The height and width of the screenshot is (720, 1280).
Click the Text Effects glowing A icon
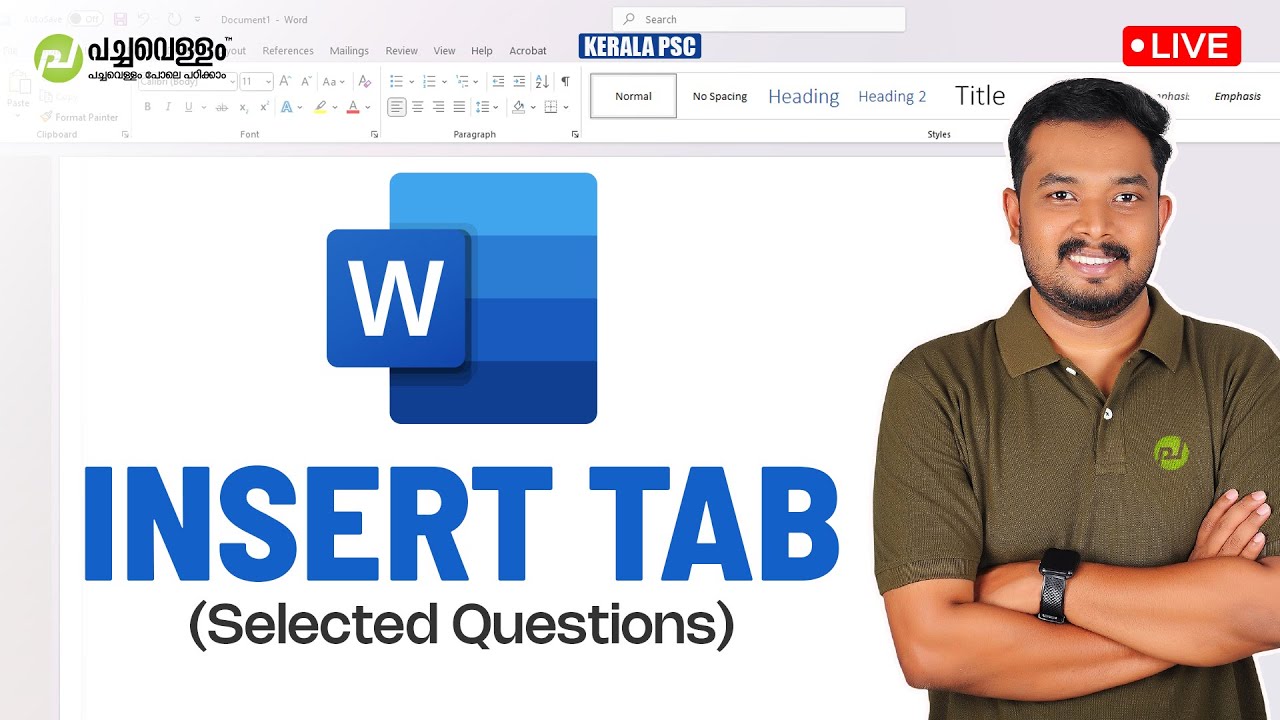[x=286, y=107]
